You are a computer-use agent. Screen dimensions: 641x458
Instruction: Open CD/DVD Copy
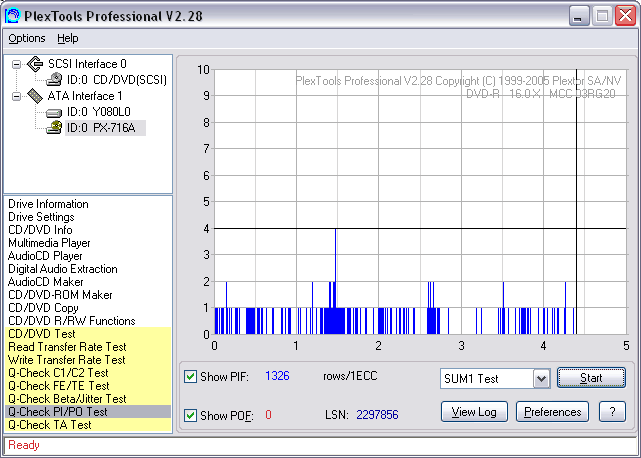click(43, 308)
